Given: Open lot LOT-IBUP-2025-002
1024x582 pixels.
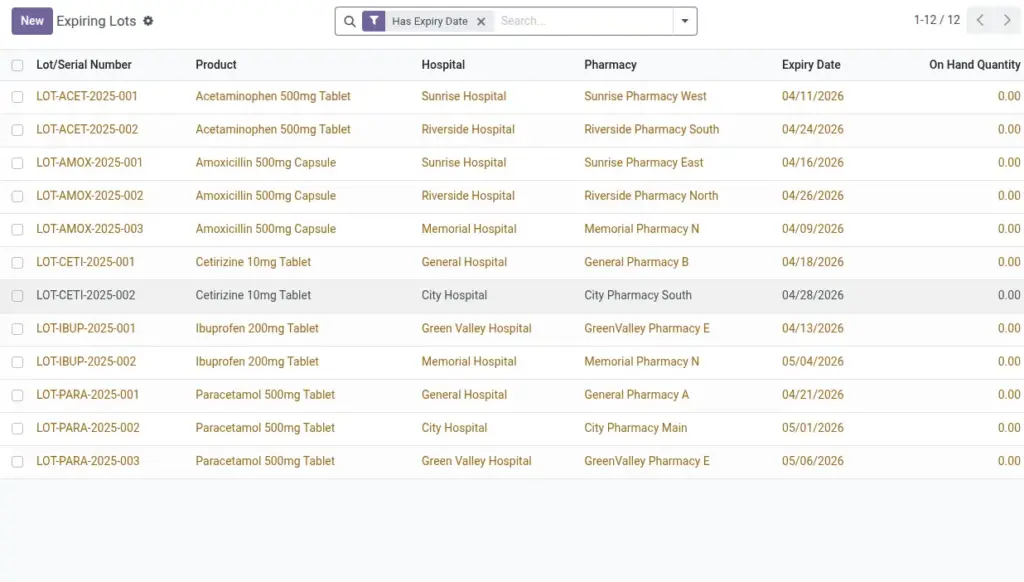Looking at the screenshot, I should [x=86, y=361].
